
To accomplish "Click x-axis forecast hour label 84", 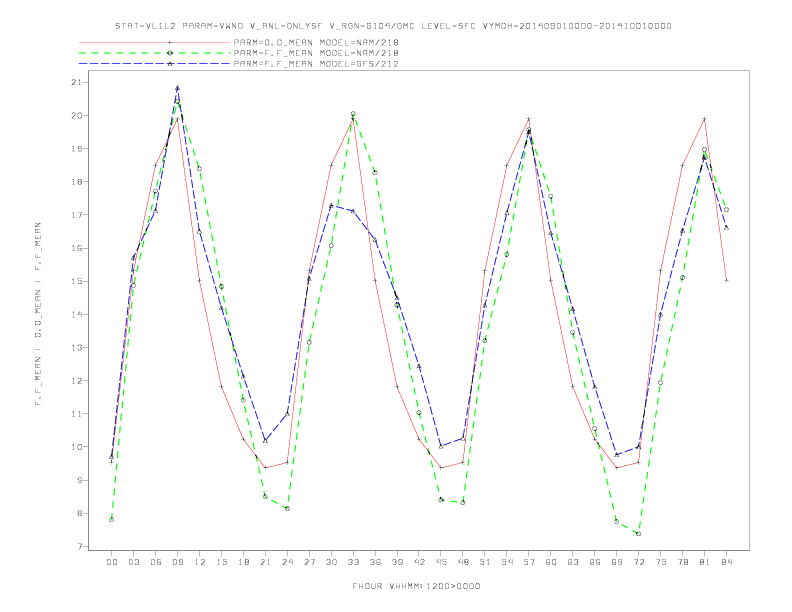I will [727, 562].
